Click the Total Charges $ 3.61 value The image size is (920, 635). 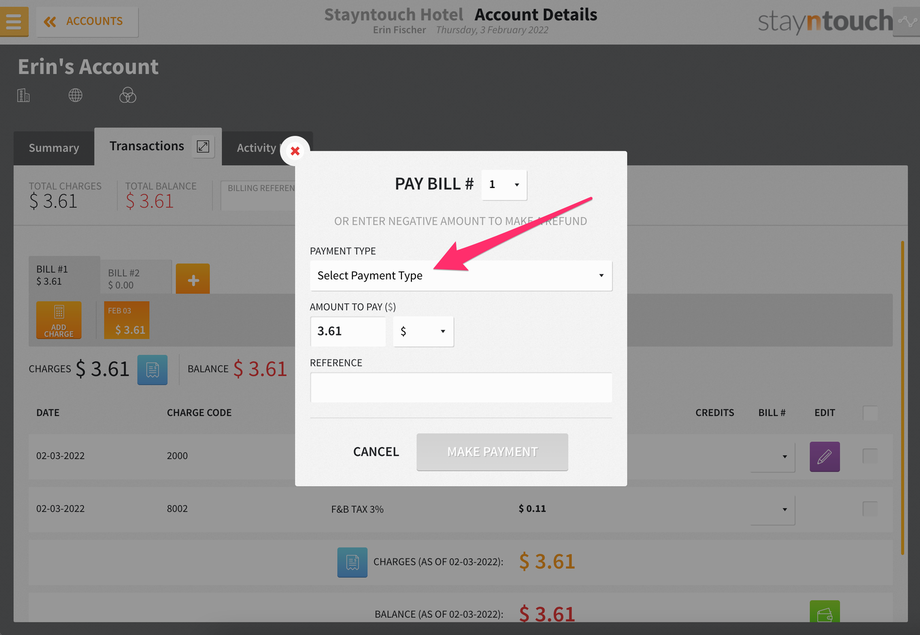click(53, 201)
